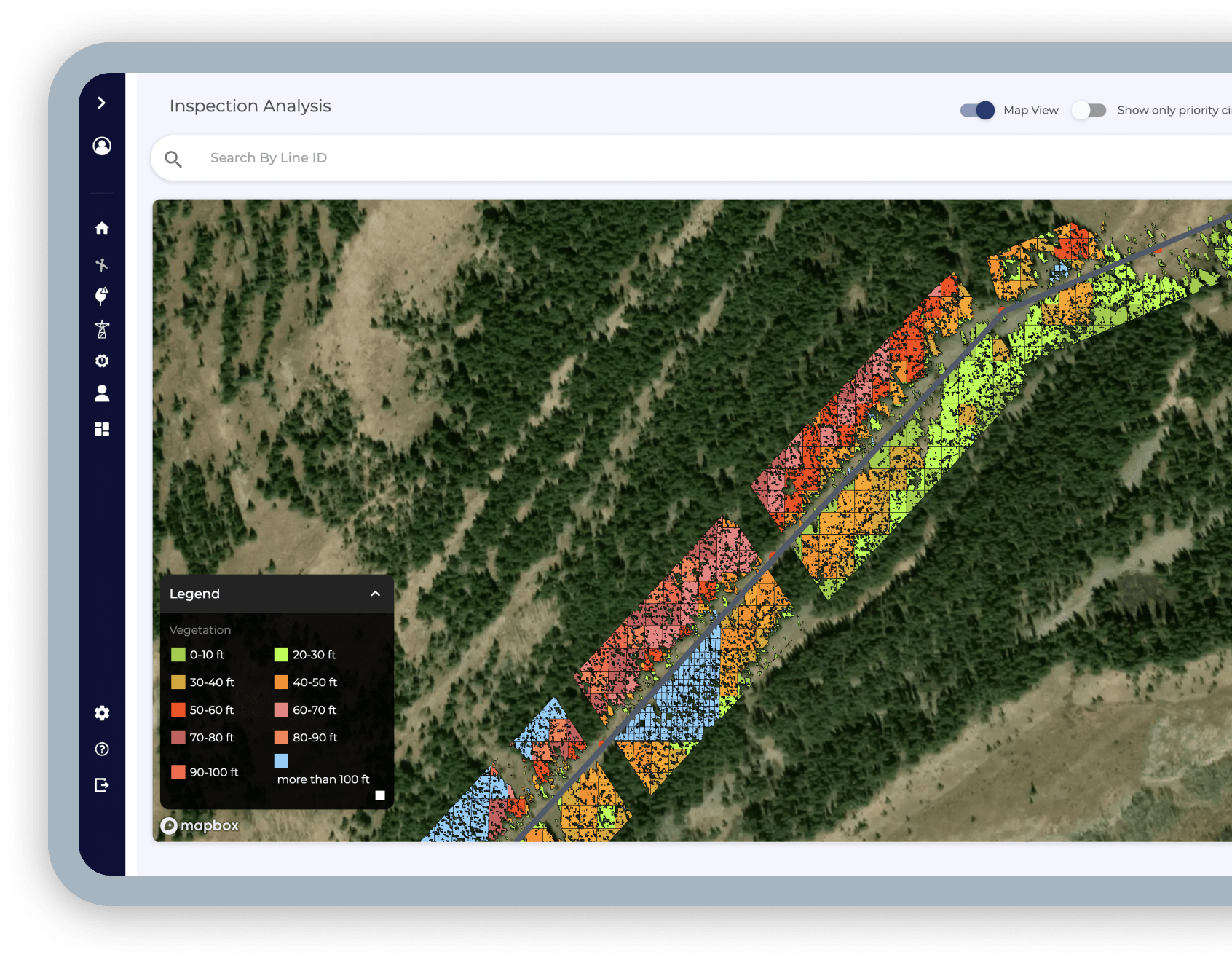The image size is (1232, 960).
Task: Click the more than 100 ft label
Action: [x=323, y=779]
